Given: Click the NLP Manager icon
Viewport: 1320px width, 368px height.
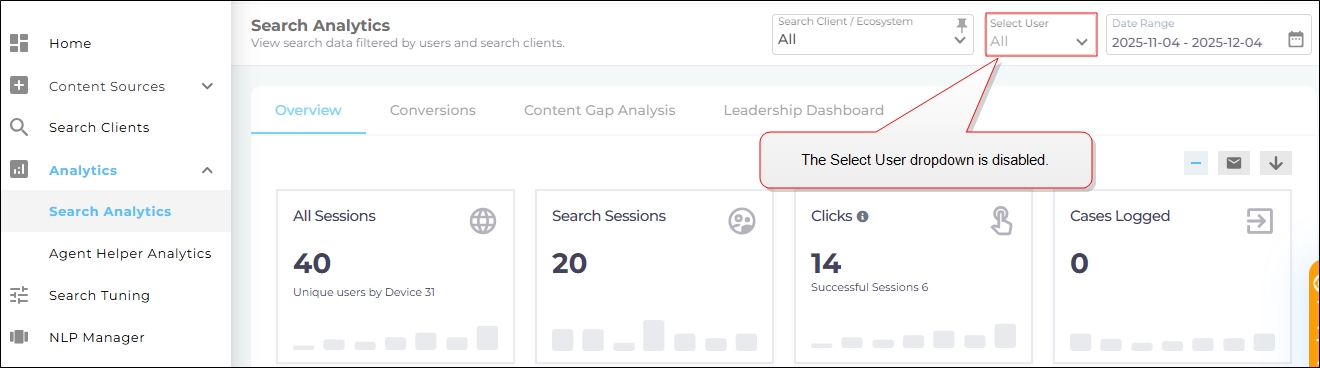Looking at the screenshot, I should 19,337.
